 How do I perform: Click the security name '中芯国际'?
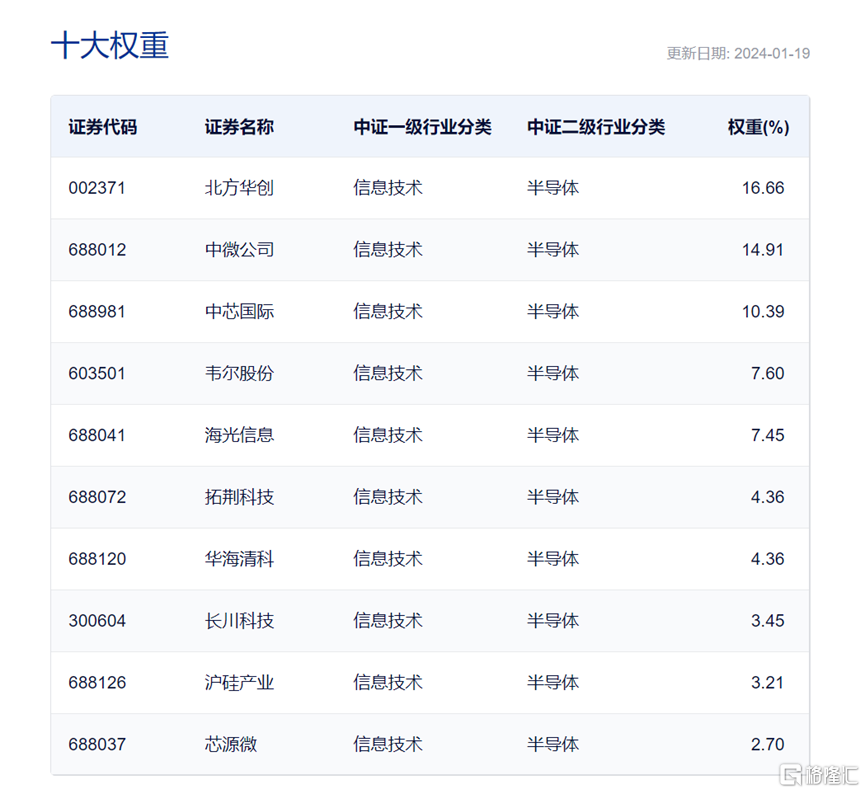coord(239,312)
